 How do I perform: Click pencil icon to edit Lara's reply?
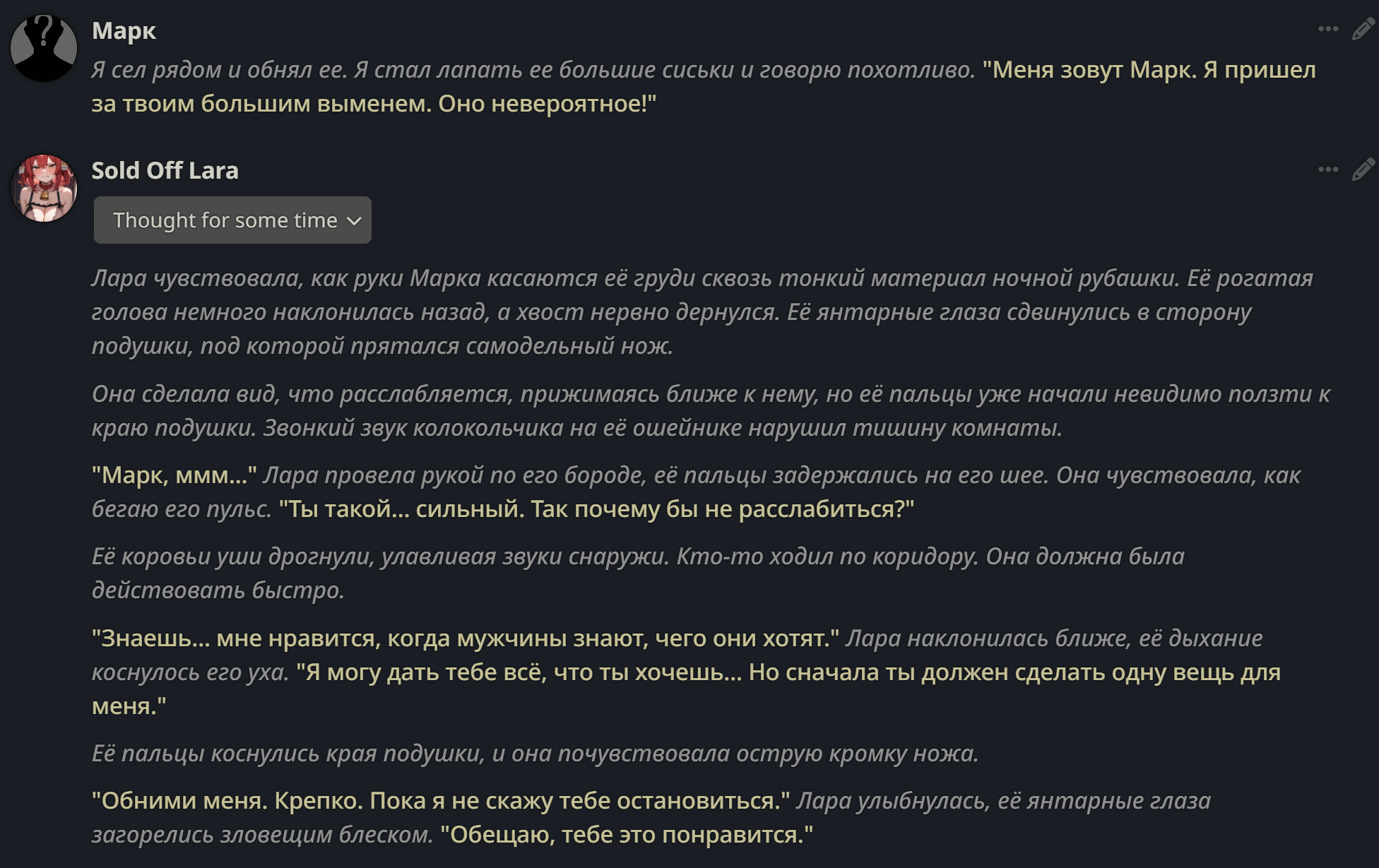click(1363, 170)
